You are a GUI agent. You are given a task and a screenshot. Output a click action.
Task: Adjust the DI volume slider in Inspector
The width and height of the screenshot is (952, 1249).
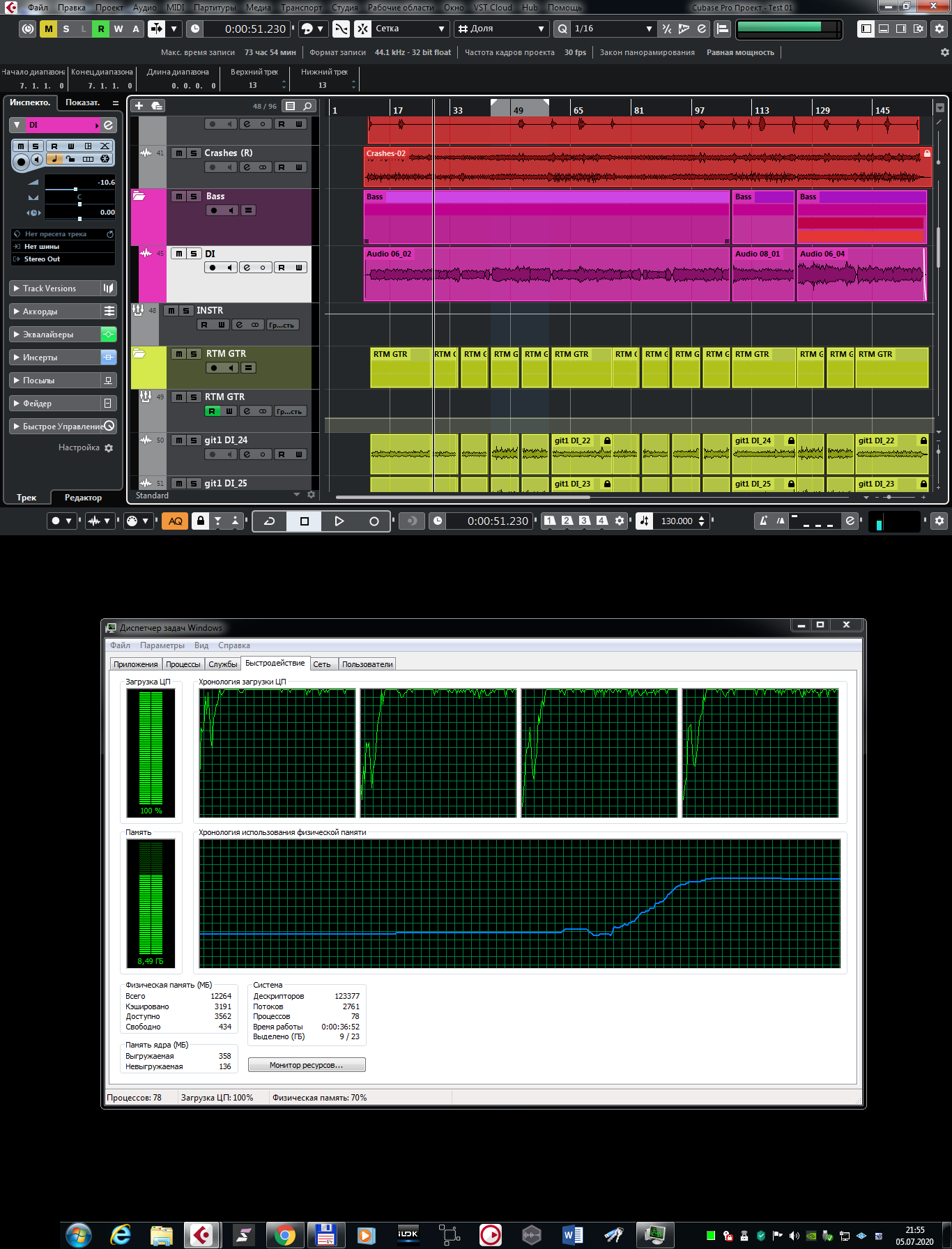pos(79,189)
